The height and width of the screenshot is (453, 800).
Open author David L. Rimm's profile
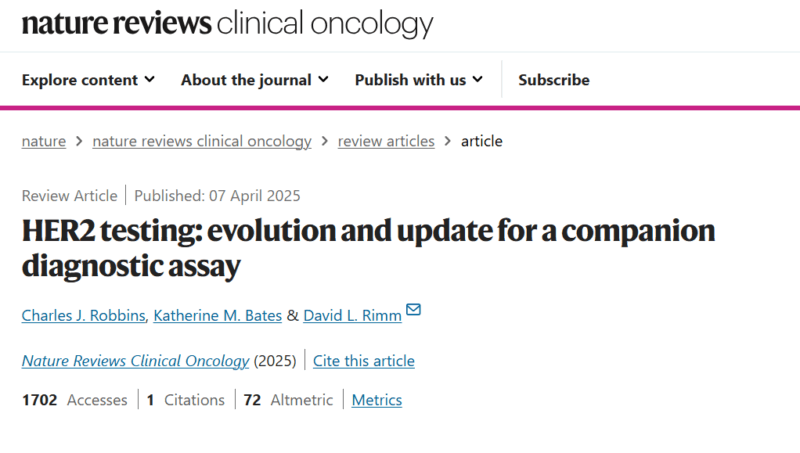pos(353,316)
